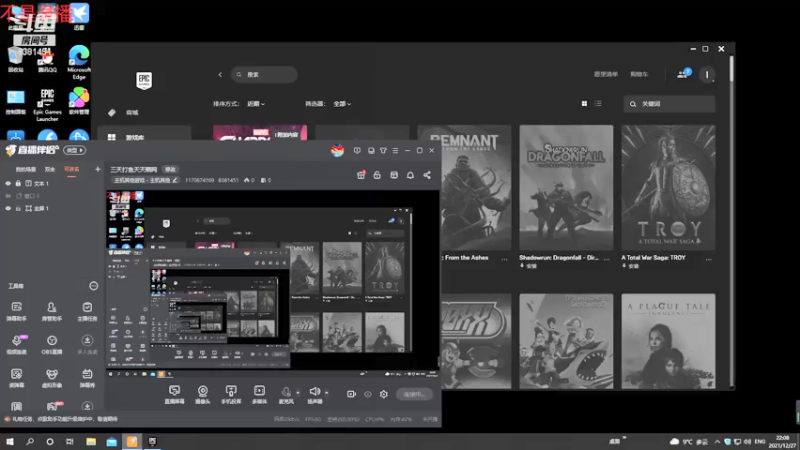This screenshot has width=800, height=450.
Task: Toggle preview visibility eye icon
Action: pos(367,394)
